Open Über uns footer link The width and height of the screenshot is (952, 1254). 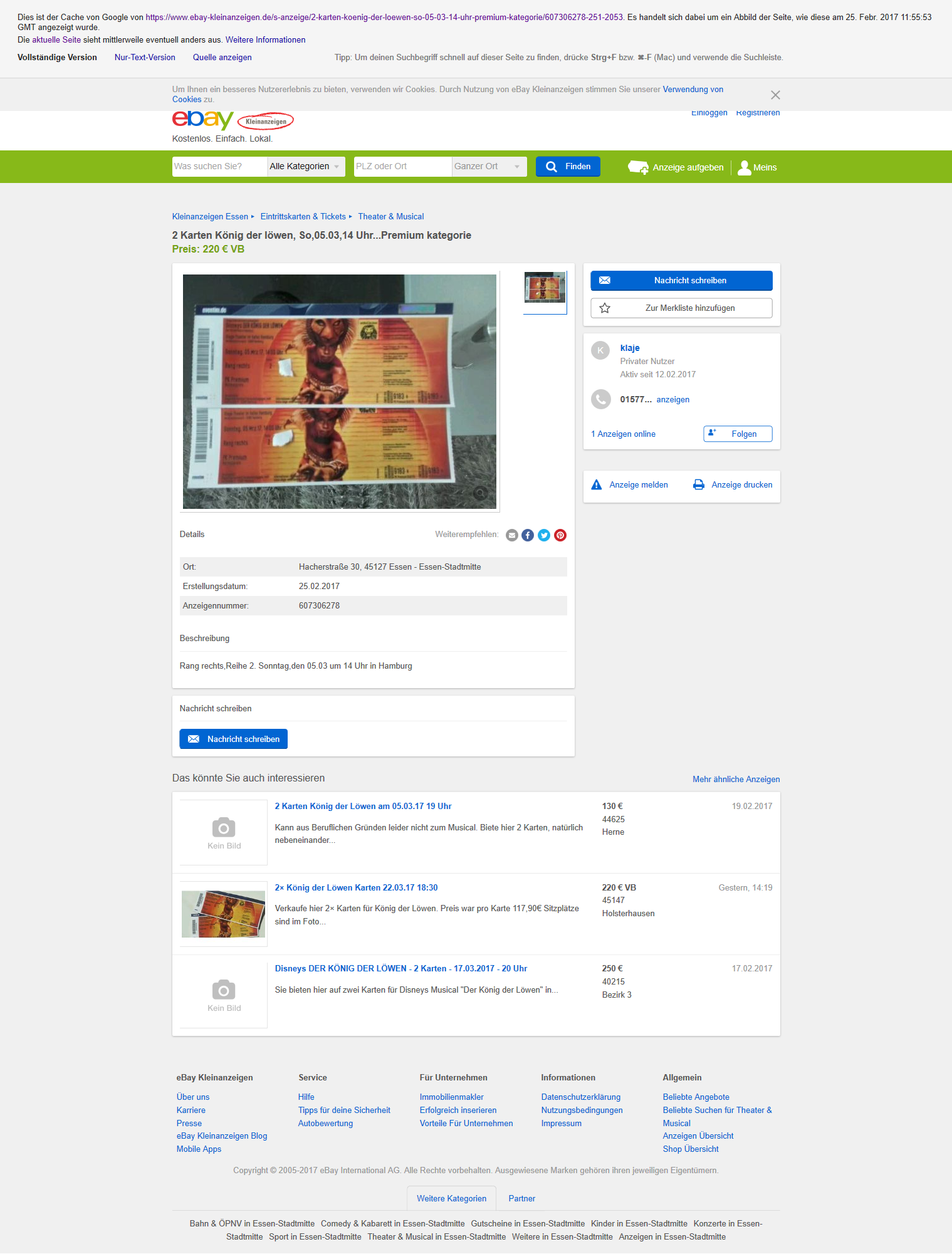point(193,1097)
